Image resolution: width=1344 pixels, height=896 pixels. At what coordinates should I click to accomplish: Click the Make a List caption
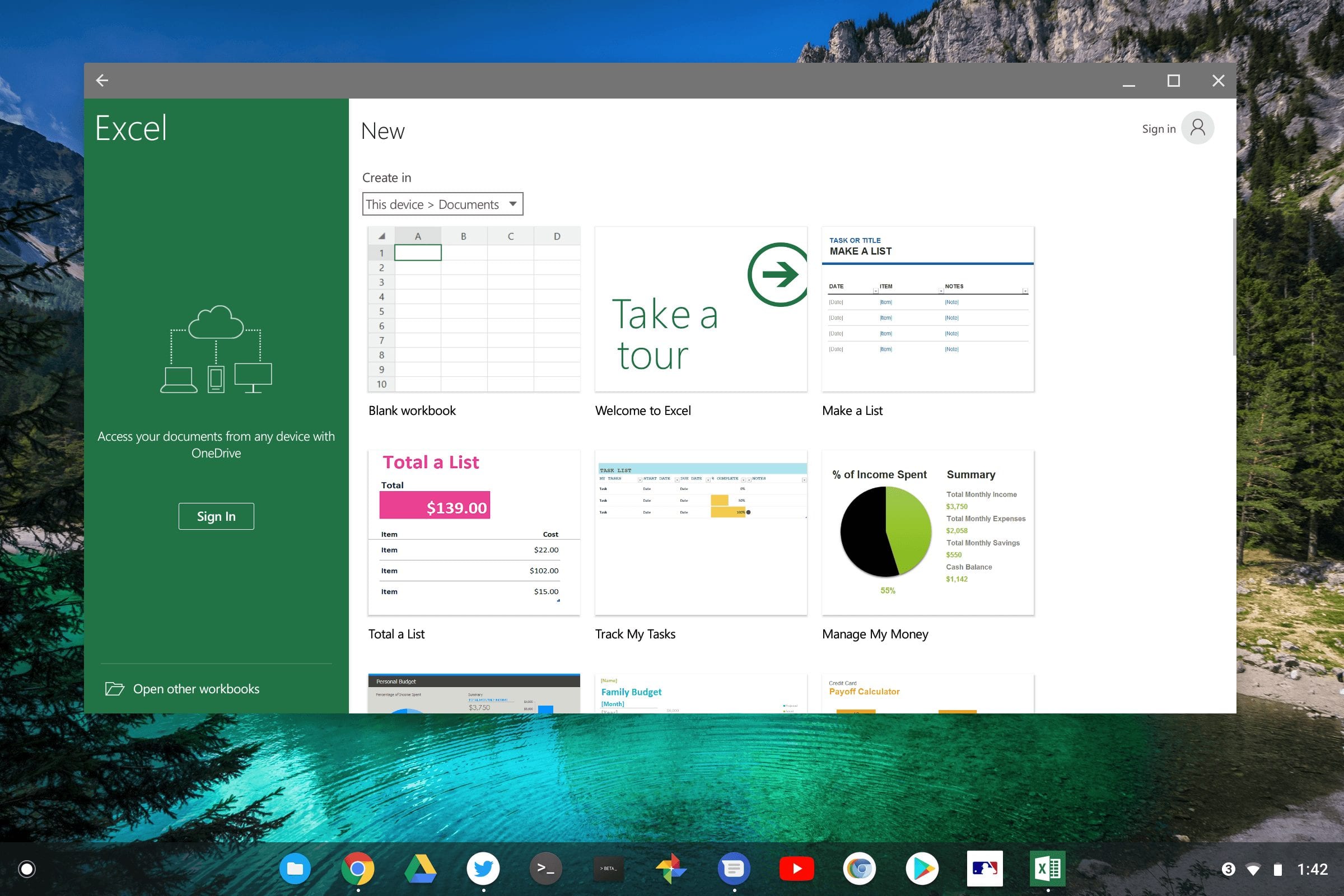(x=852, y=410)
